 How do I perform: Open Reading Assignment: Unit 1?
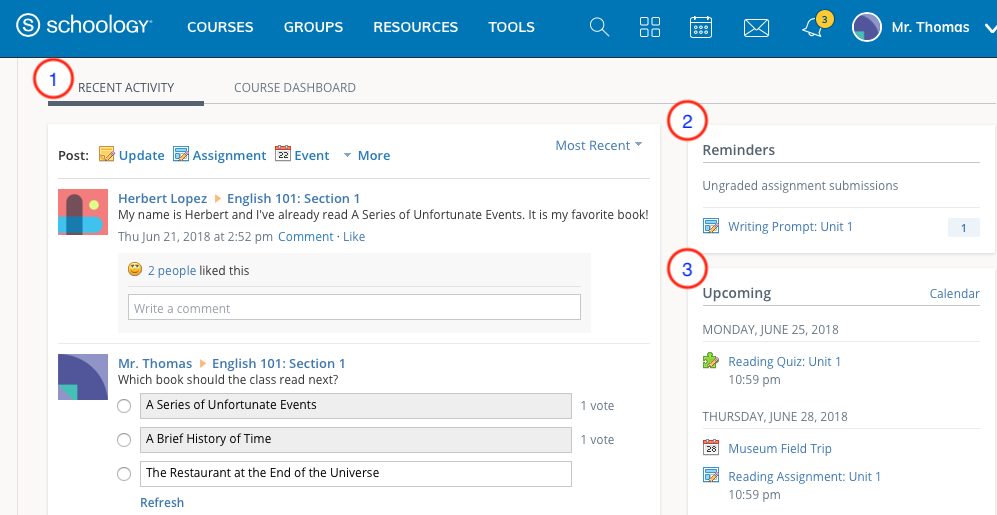tap(804, 476)
